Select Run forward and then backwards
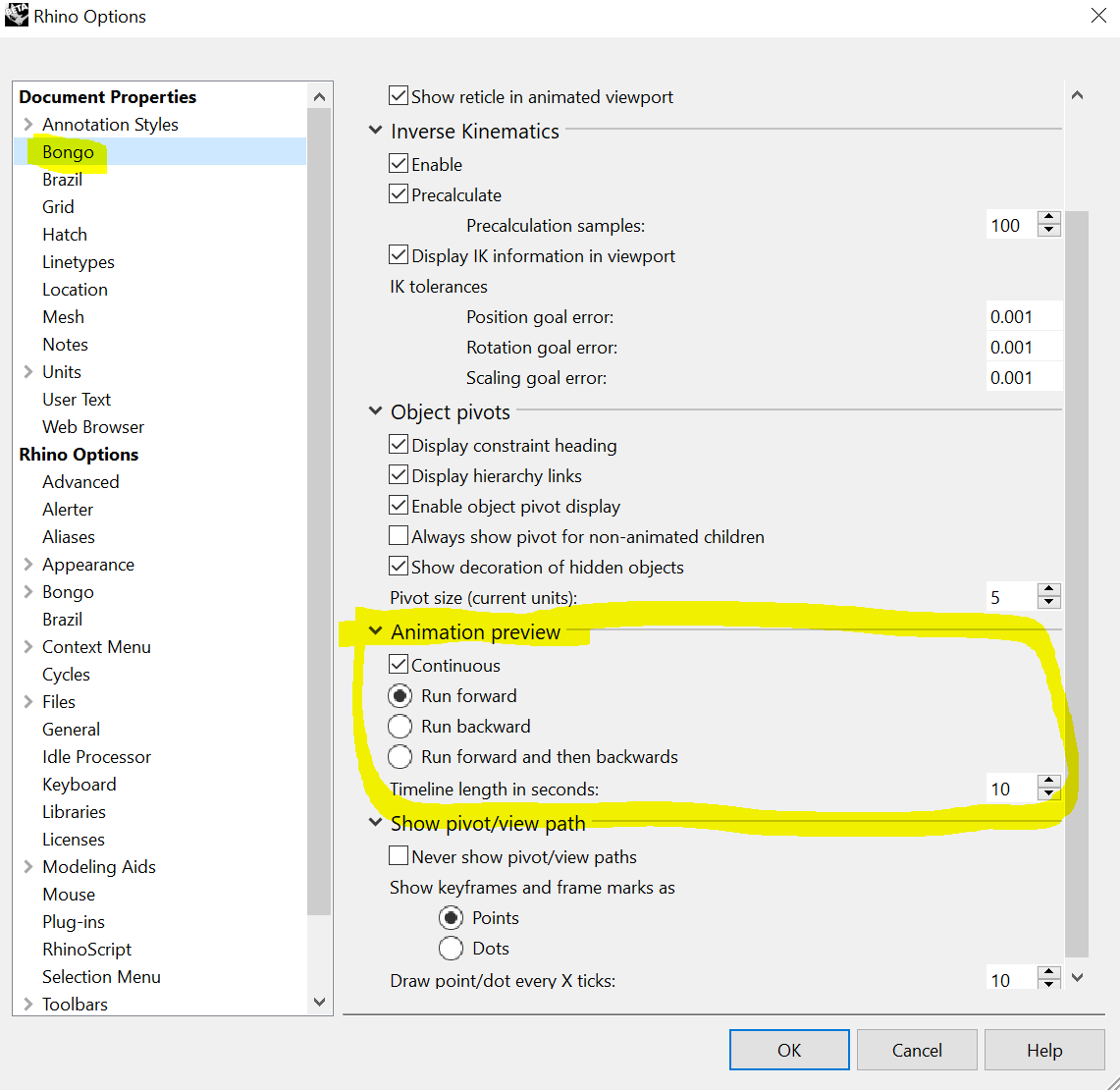Screen dimensions: 1120x1090 [x=400, y=756]
